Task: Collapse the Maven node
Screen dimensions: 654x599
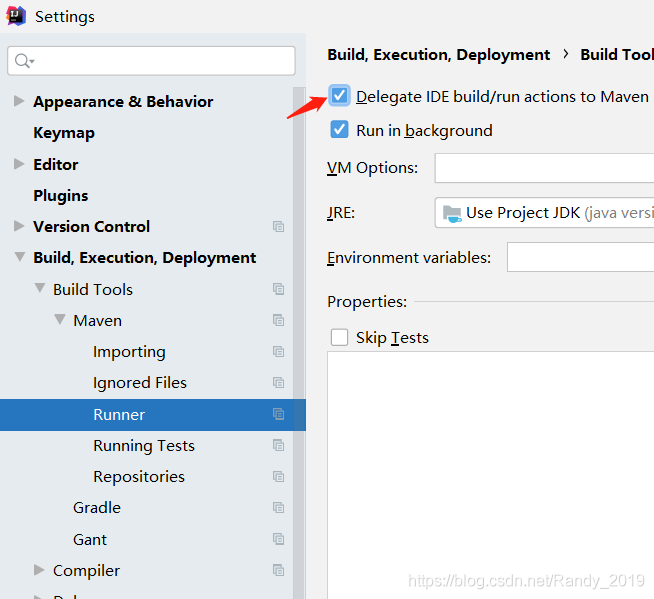Action: pos(60,320)
